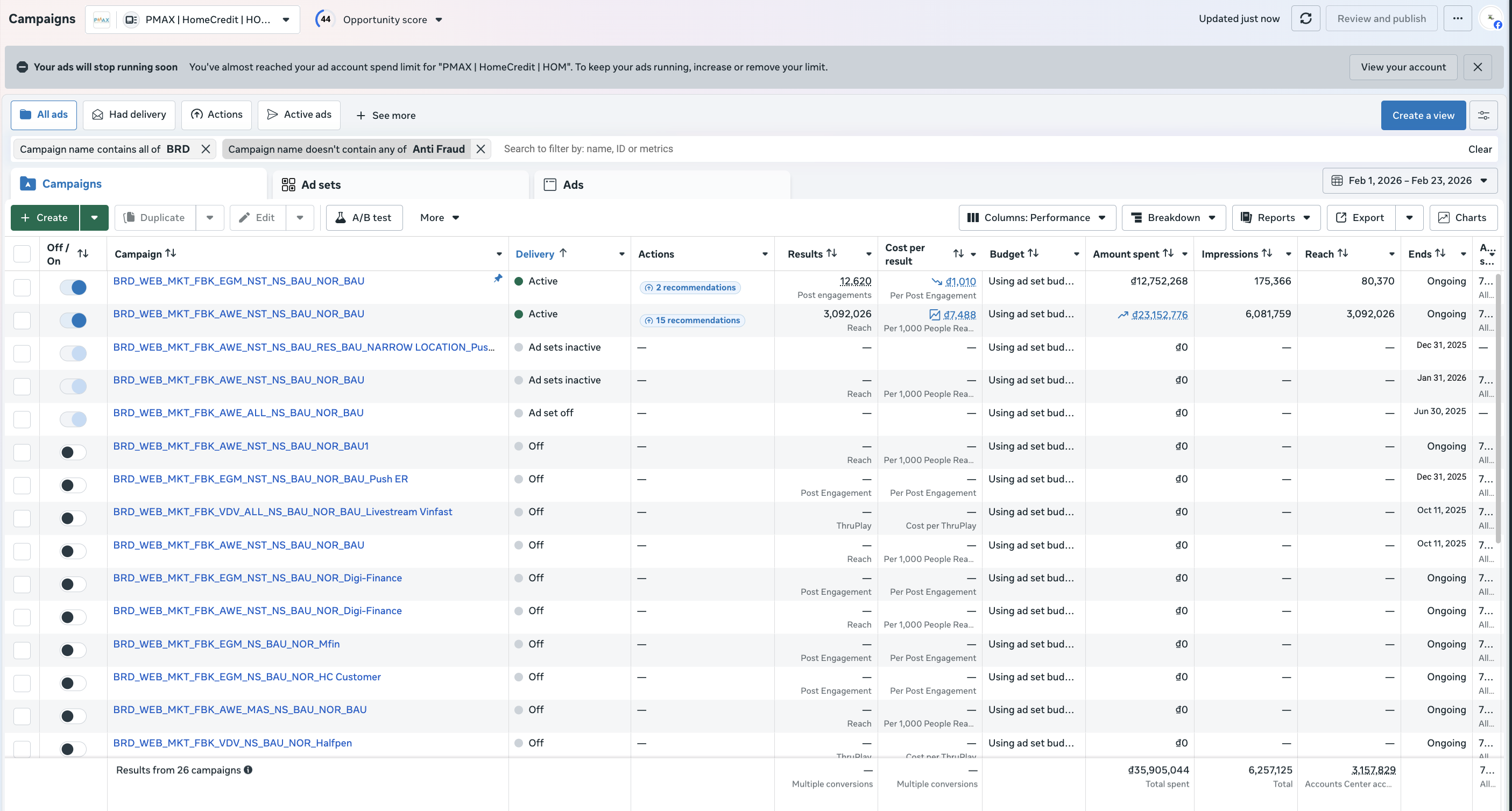Click the Export button
Screen dimensions: 1512x811
click(x=1361, y=218)
